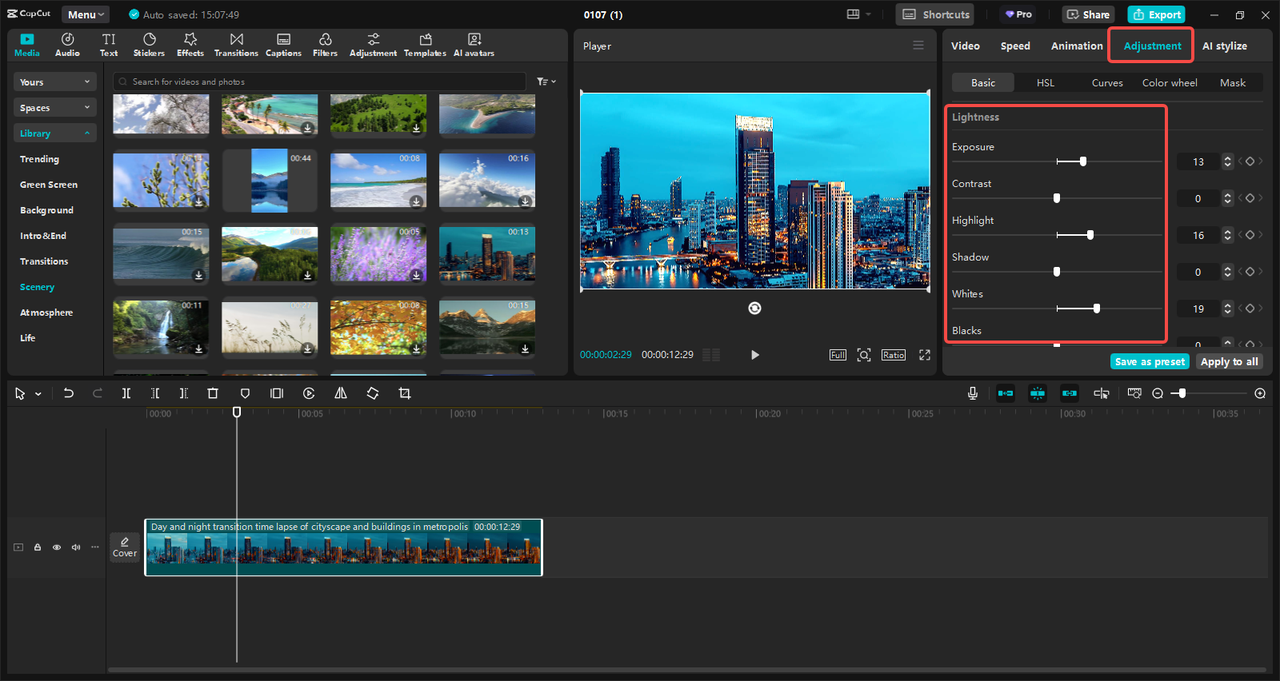This screenshot has height=681, width=1280.
Task: Delete the selected clip with trash icon
Action: pos(212,394)
